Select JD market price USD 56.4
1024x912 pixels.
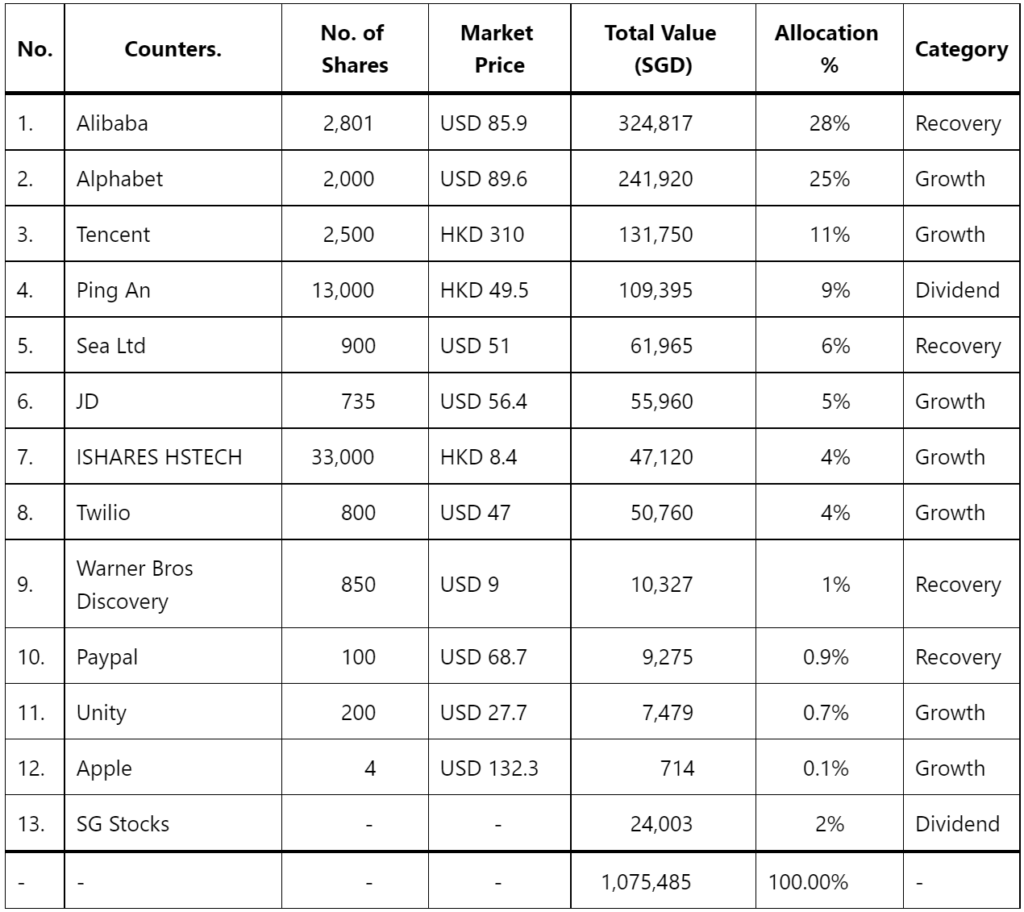[x=483, y=401]
